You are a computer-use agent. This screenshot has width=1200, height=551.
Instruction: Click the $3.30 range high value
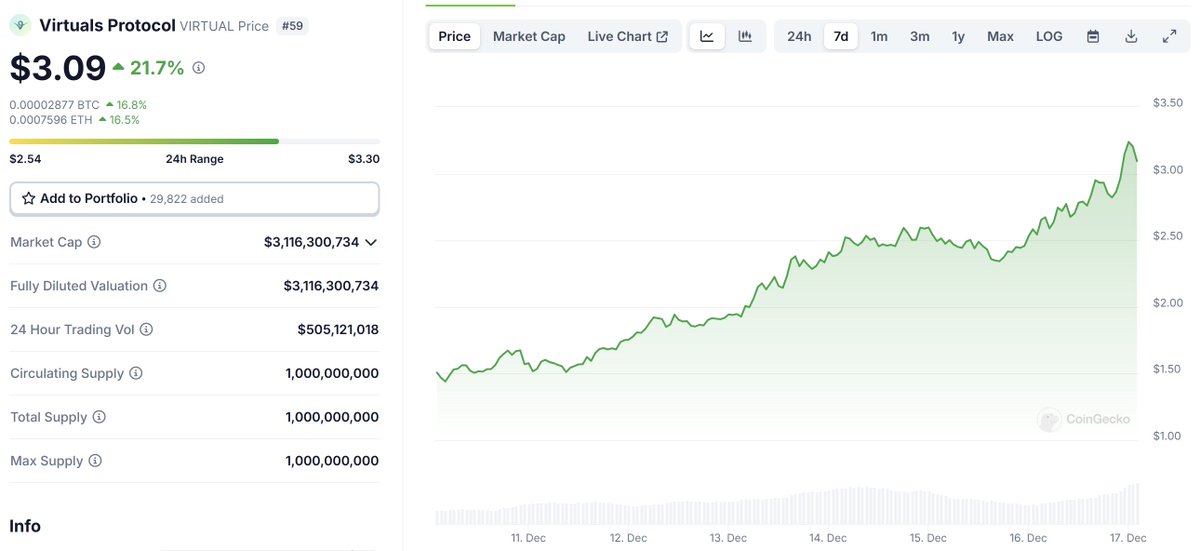[x=363, y=159]
